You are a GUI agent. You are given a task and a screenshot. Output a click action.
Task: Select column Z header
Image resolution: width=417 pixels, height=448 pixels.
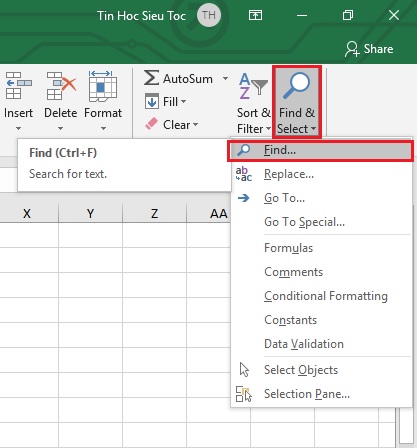click(x=154, y=213)
